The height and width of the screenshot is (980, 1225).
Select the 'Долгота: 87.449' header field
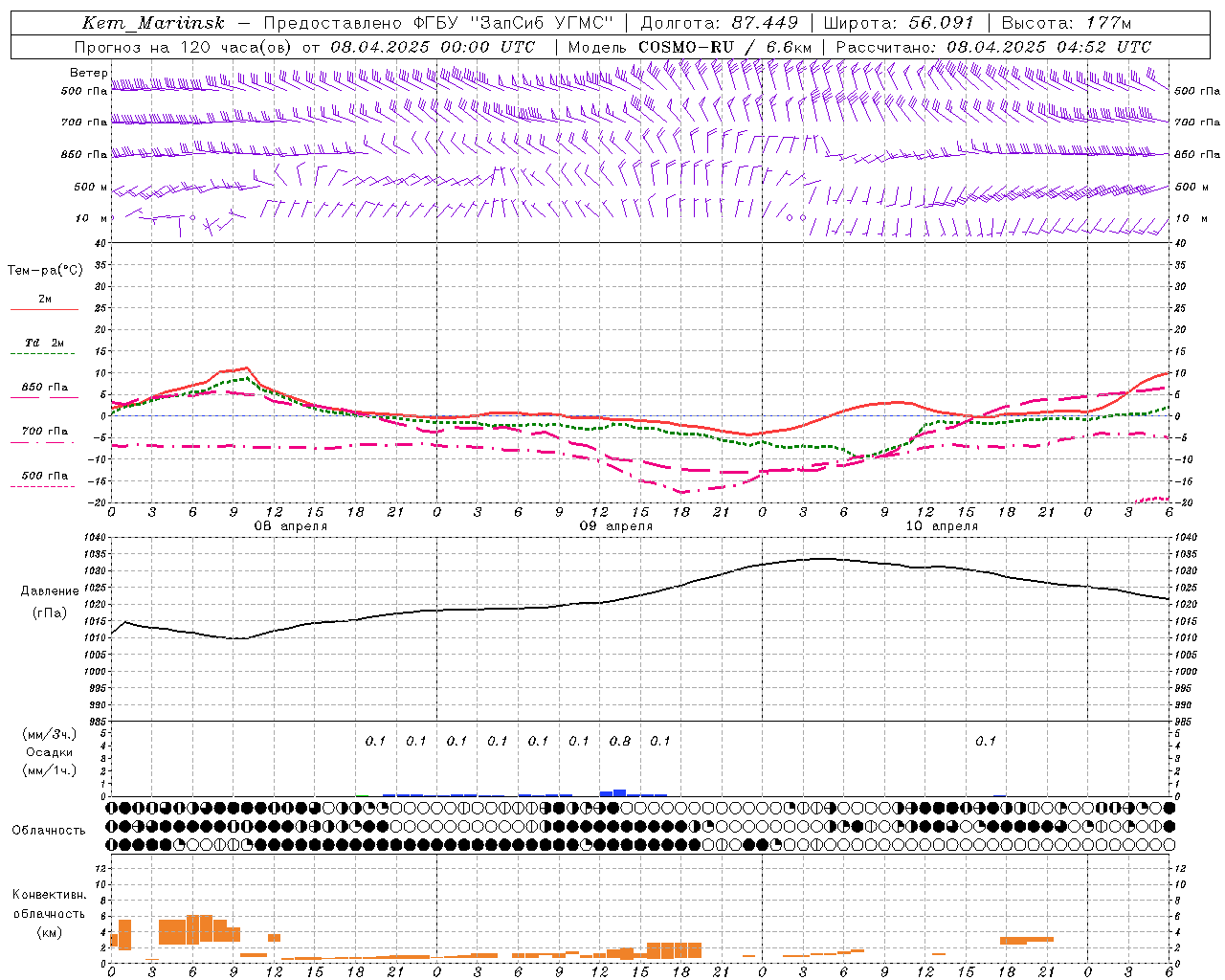click(x=719, y=23)
